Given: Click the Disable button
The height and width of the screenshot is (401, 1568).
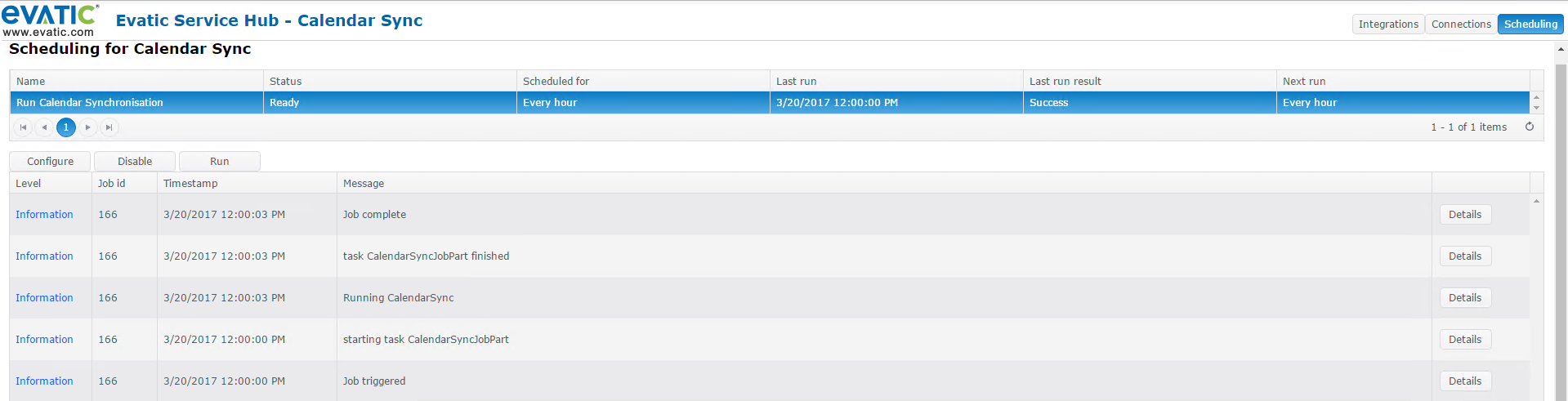Looking at the screenshot, I should click(135, 162).
